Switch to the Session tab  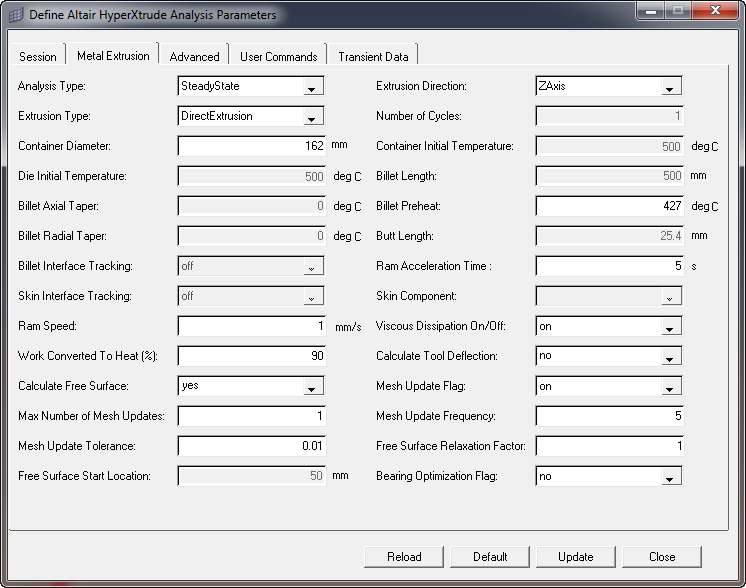[x=38, y=56]
